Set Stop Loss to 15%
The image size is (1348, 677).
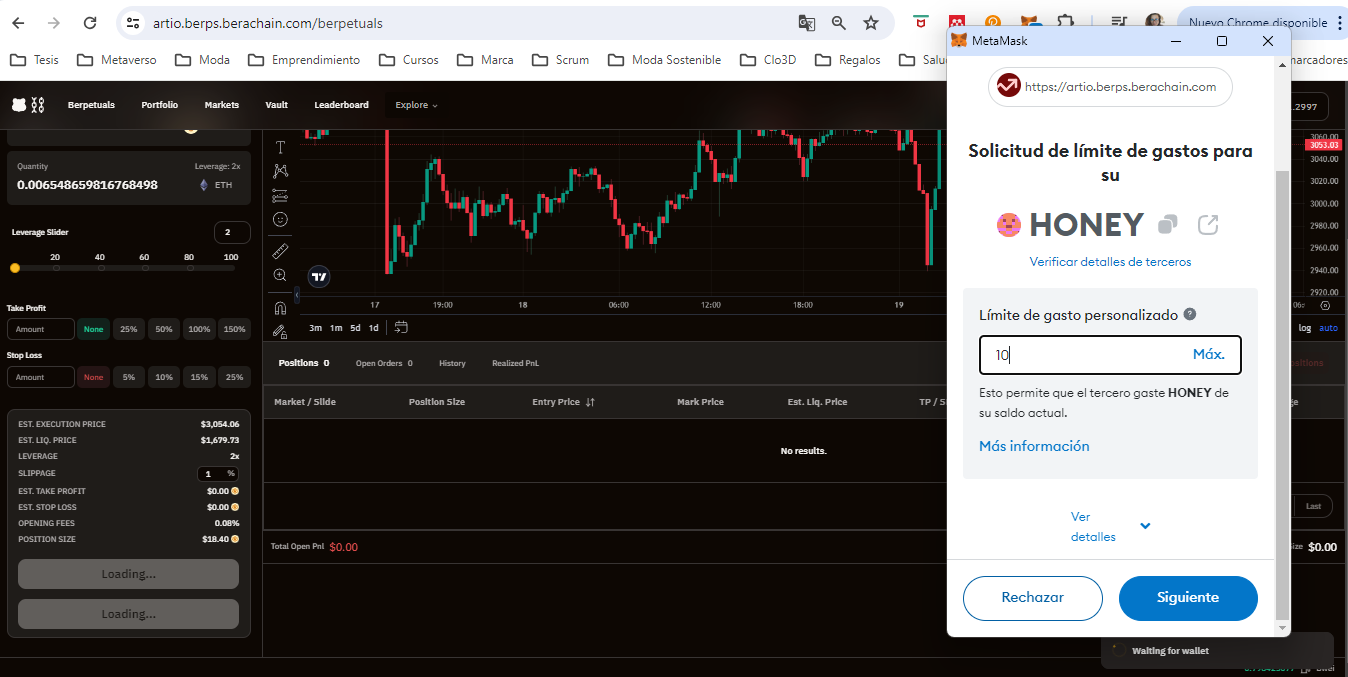click(199, 377)
